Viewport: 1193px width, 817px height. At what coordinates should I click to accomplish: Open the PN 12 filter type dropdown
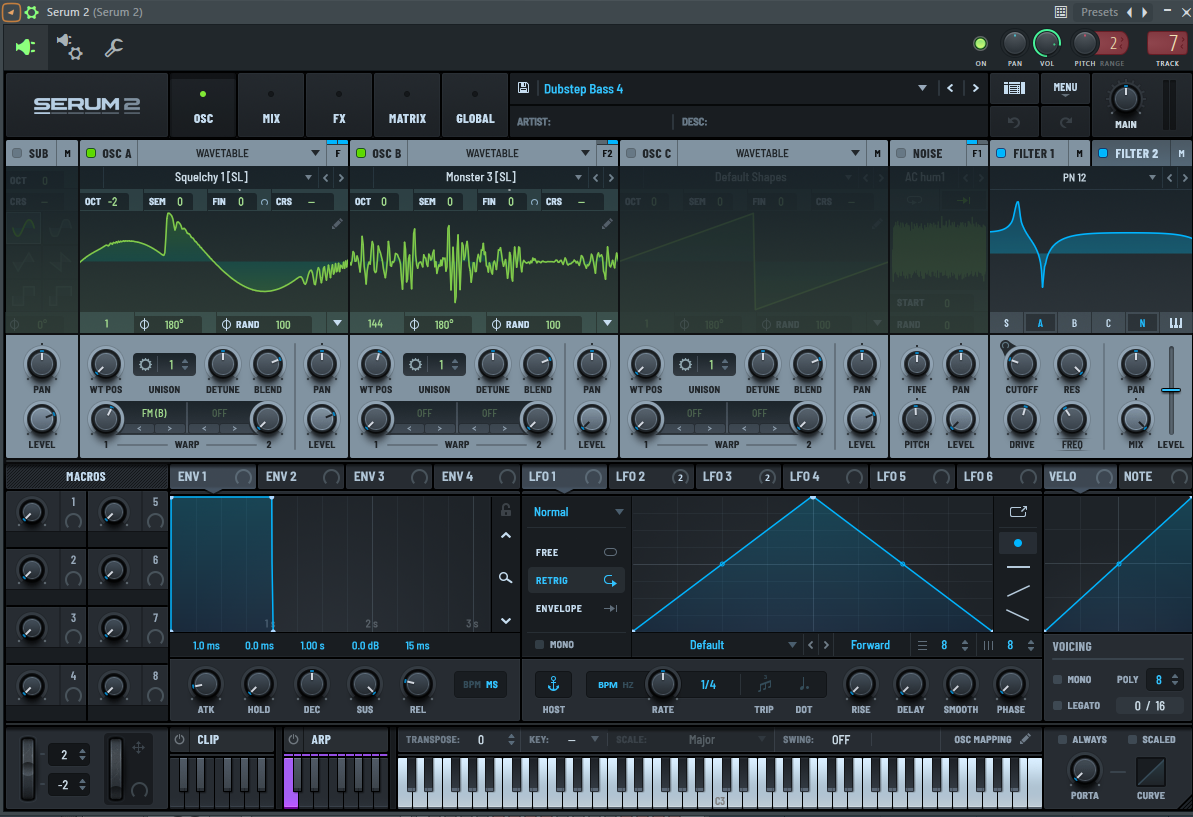coord(1153,178)
